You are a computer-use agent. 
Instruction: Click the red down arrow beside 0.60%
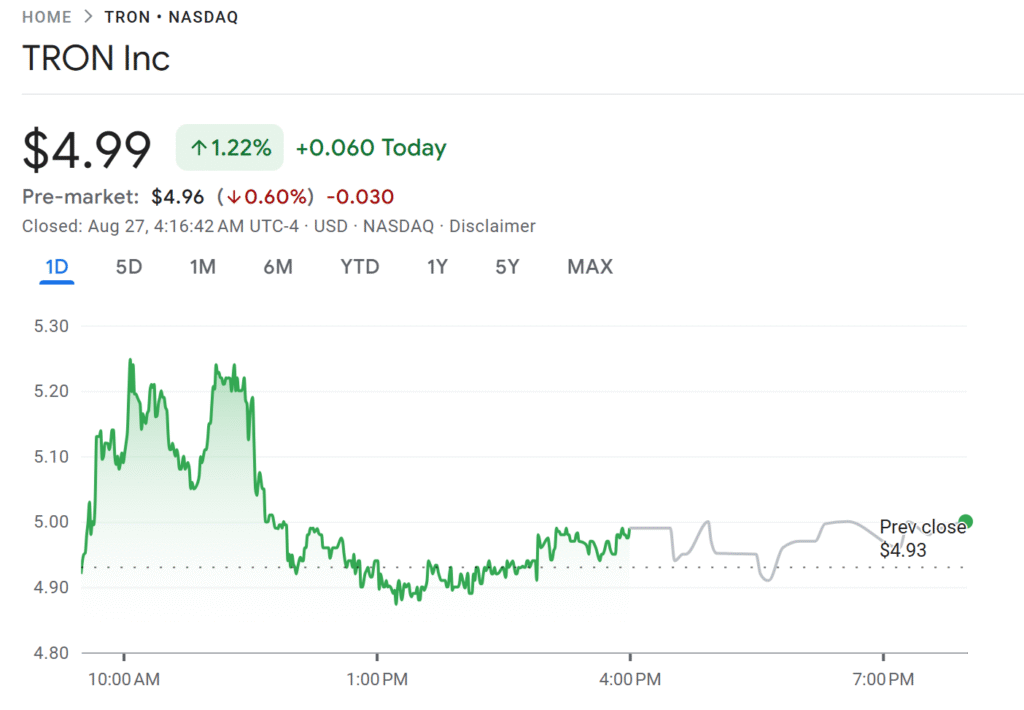point(234,196)
